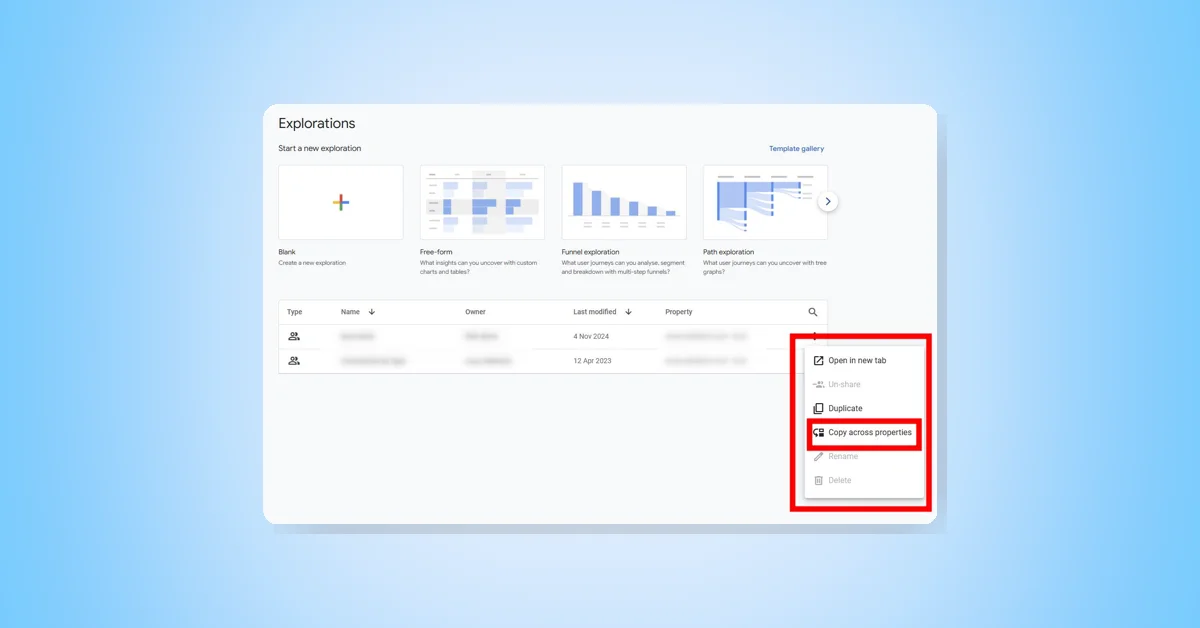Create a Blank exploration with plus thumbnail

(x=341, y=202)
